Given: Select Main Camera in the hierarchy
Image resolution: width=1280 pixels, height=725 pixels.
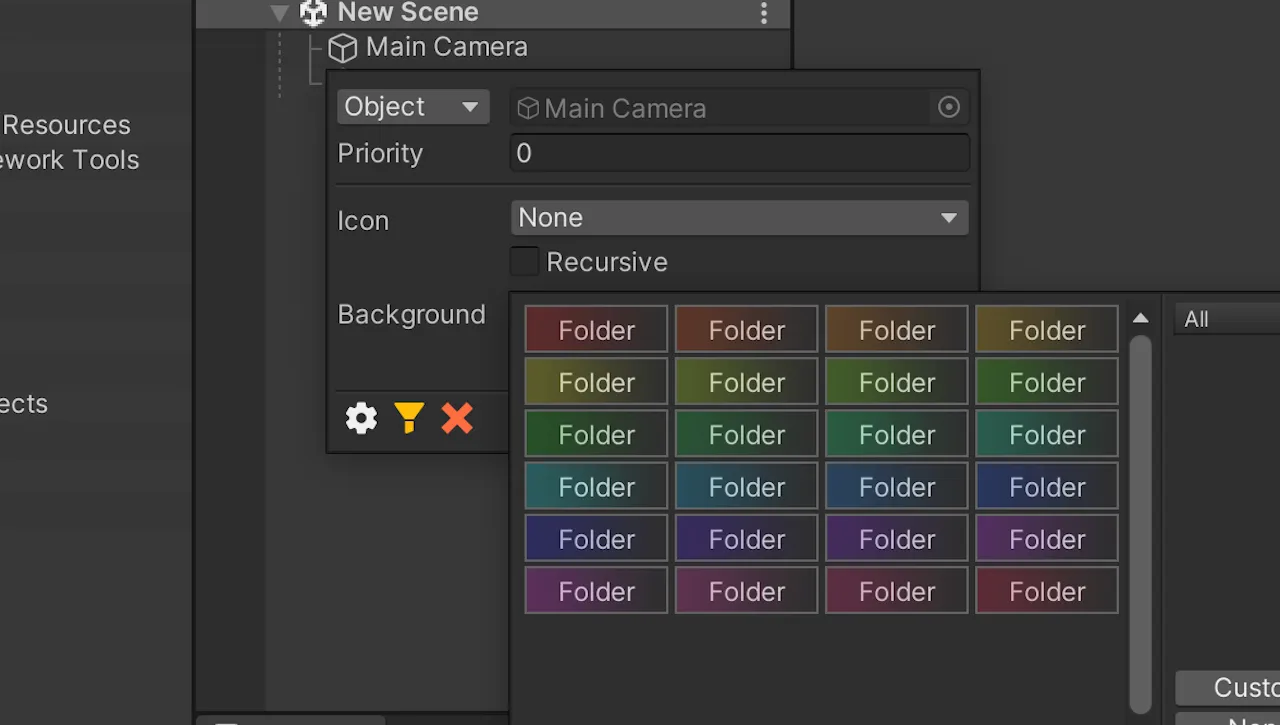Looking at the screenshot, I should [446, 47].
